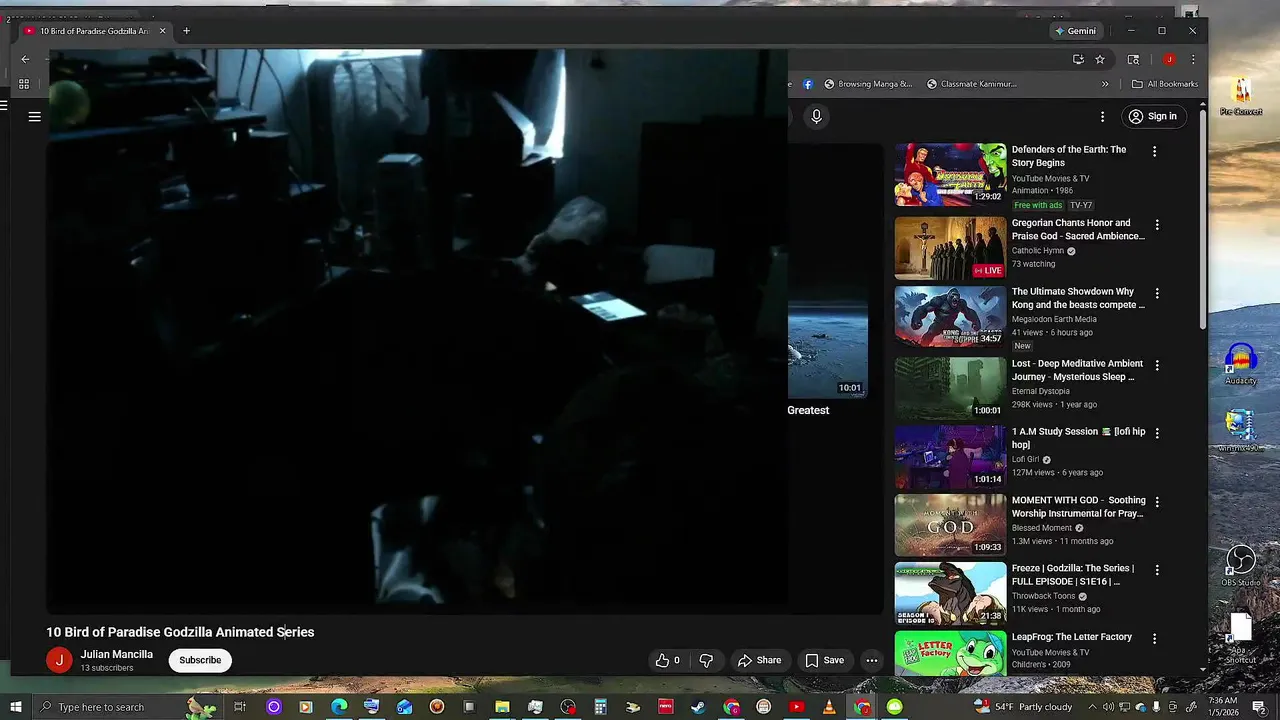Open the Julian Mancilla channel name link
The image size is (1280, 720).
coord(117,655)
